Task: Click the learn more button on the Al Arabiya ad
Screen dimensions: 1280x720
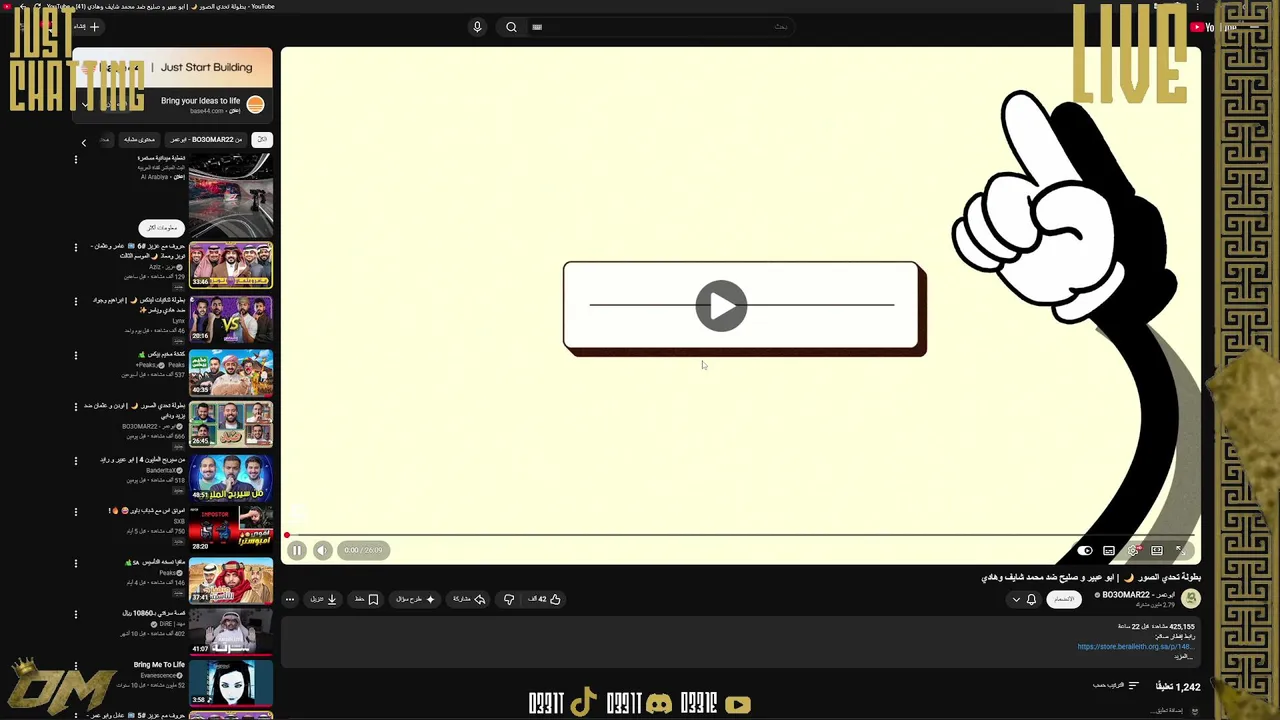Action: point(161,228)
